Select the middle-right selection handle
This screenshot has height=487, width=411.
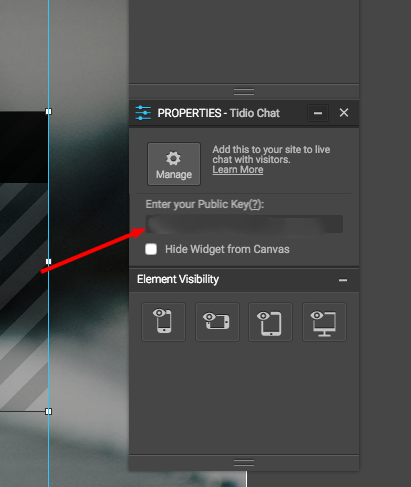(x=49, y=261)
